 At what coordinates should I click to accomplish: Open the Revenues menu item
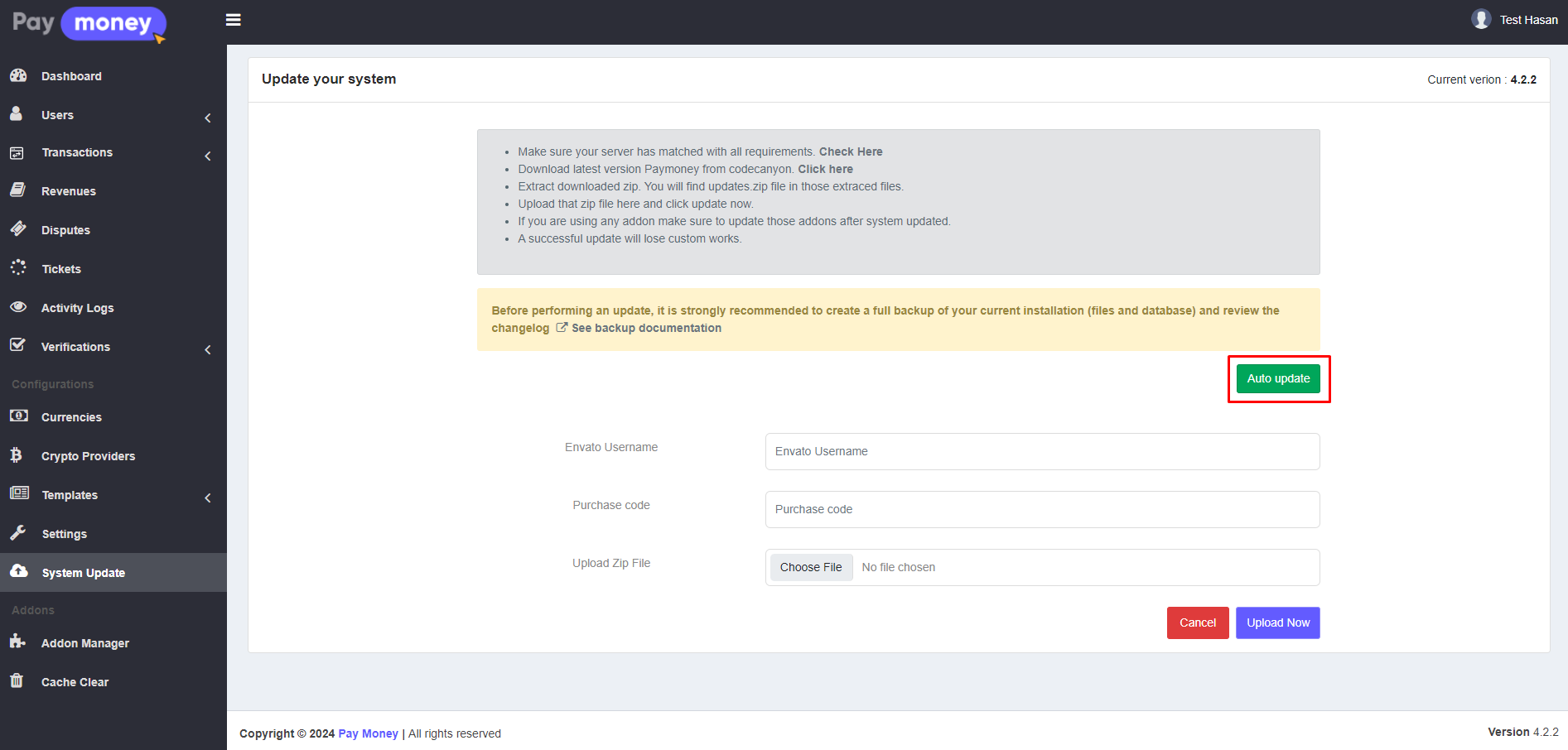(69, 191)
